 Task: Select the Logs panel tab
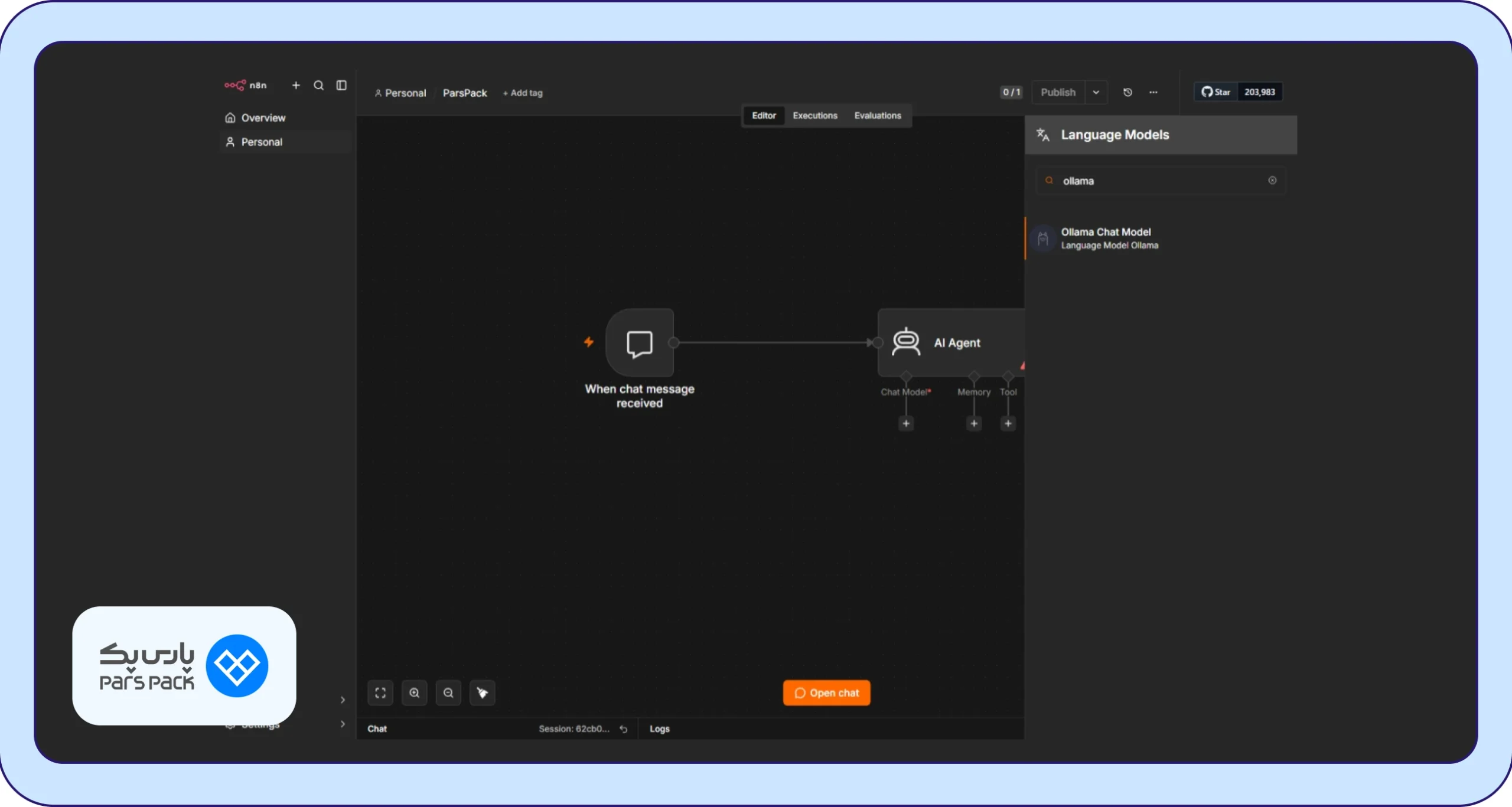[x=660, y=730]
